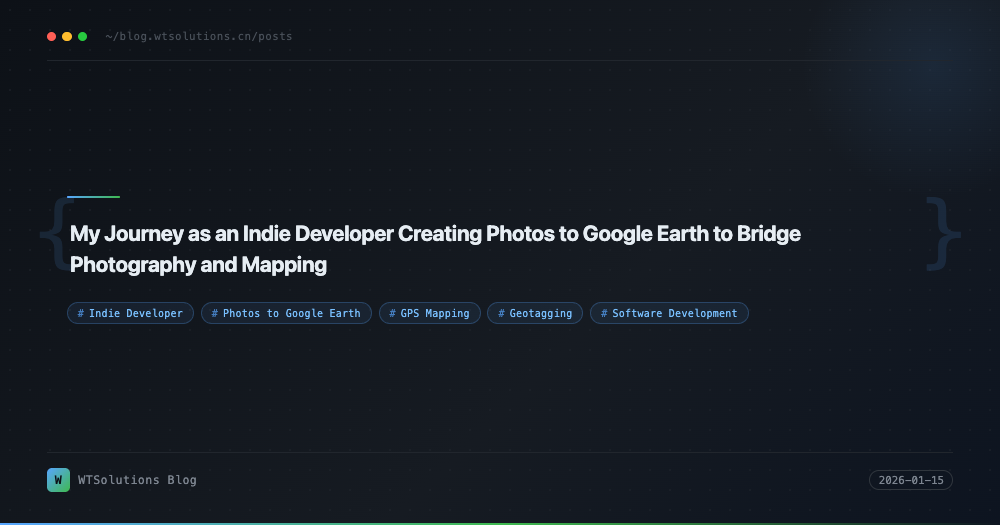Image resolution: width=1000 pixels, height=525 pixels.
Task: Select the Indie Developer tag
Action: point(130,313)
